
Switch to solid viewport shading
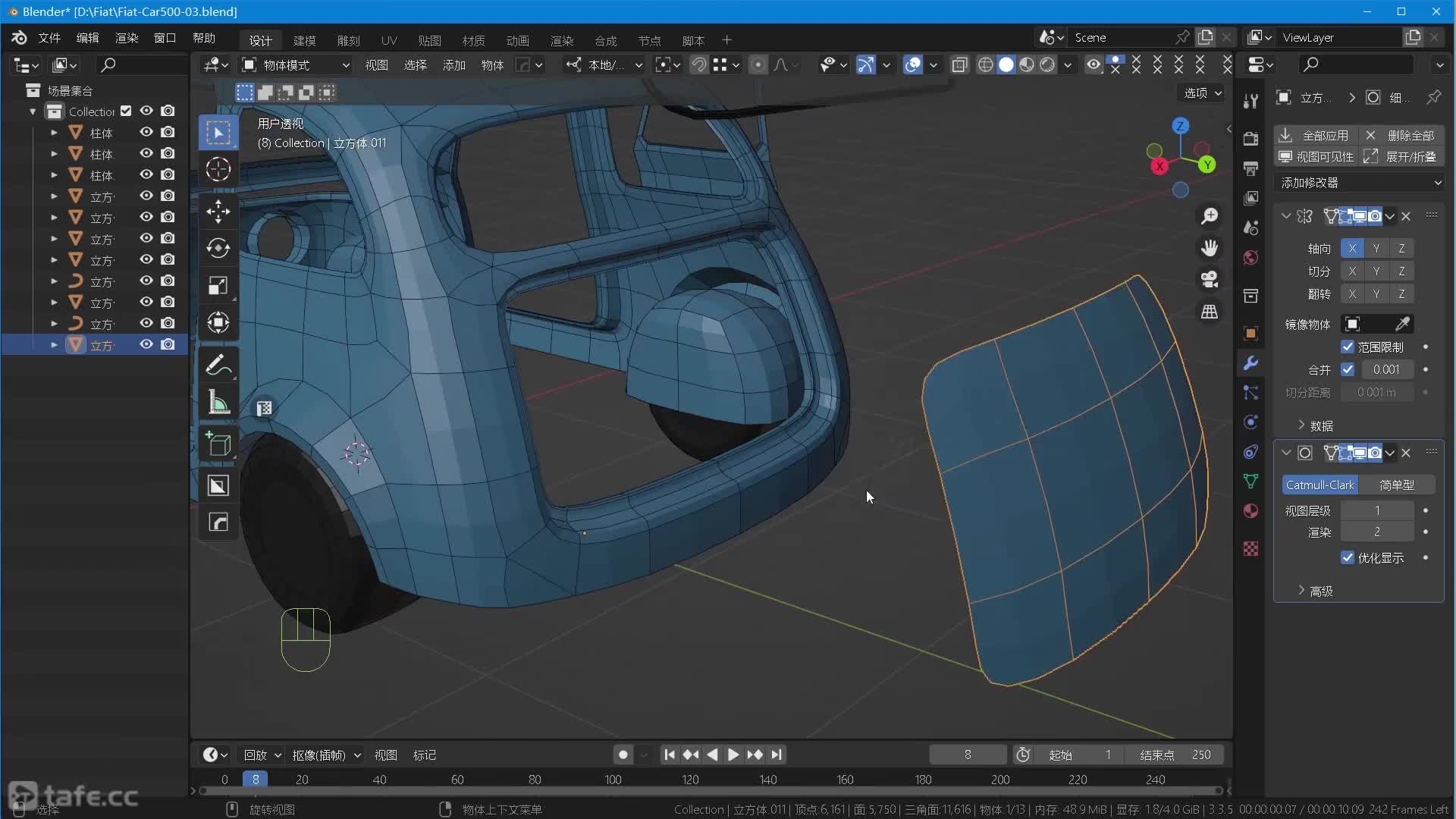click(x=1006, y=65)
